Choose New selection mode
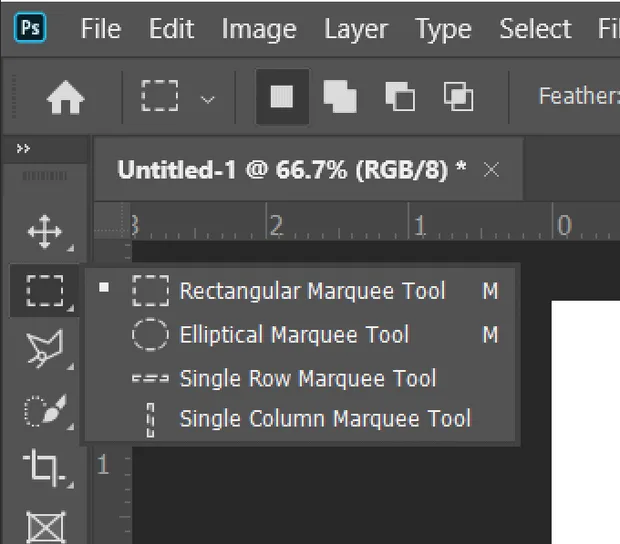The width and height of the screenshot is (620, 544). pos(282,96)
